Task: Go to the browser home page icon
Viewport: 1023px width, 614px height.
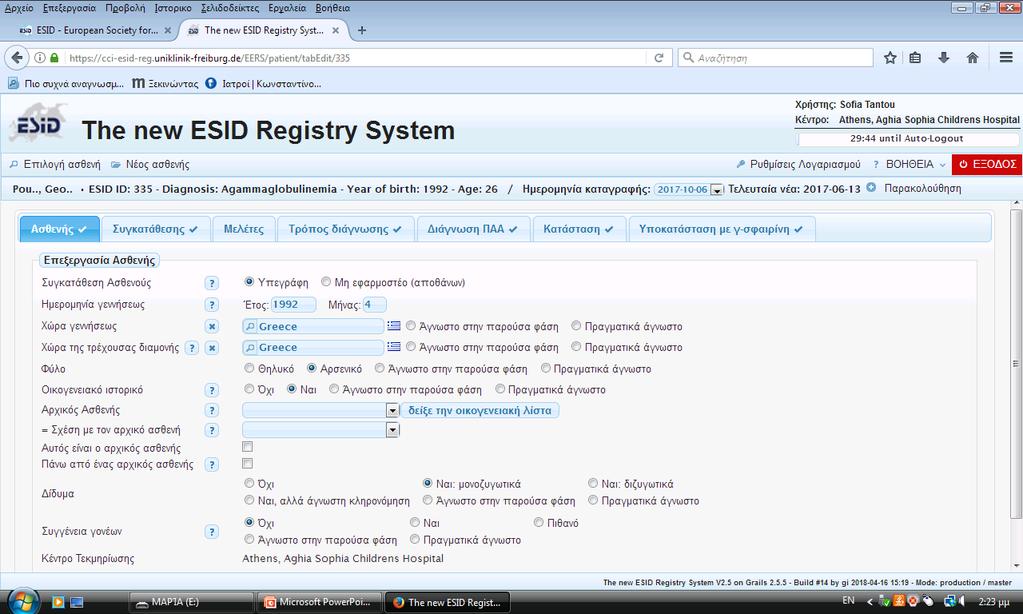Action: pyautogui.click(x=972, y=58)
